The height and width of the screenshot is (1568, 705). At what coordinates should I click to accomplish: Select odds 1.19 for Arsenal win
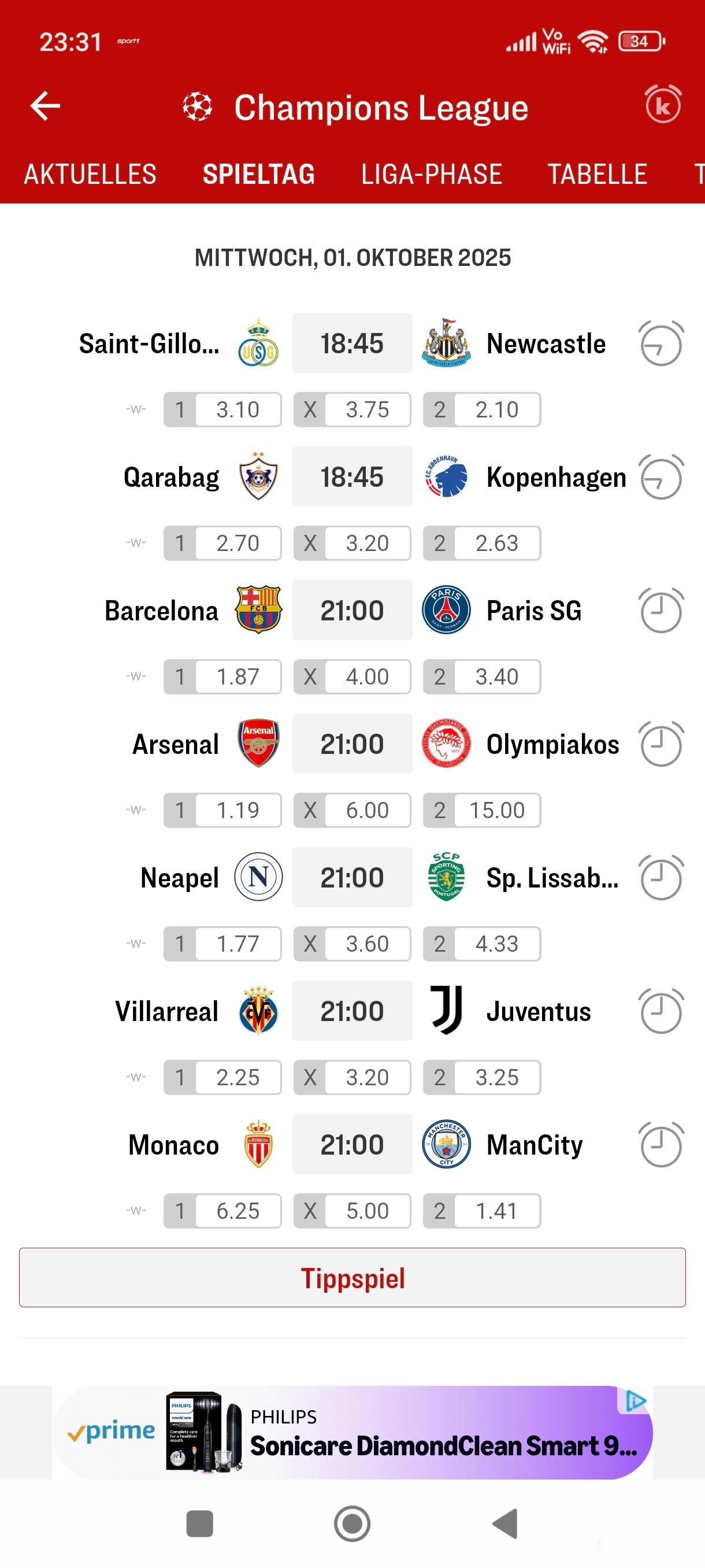[x=222, y=810]
